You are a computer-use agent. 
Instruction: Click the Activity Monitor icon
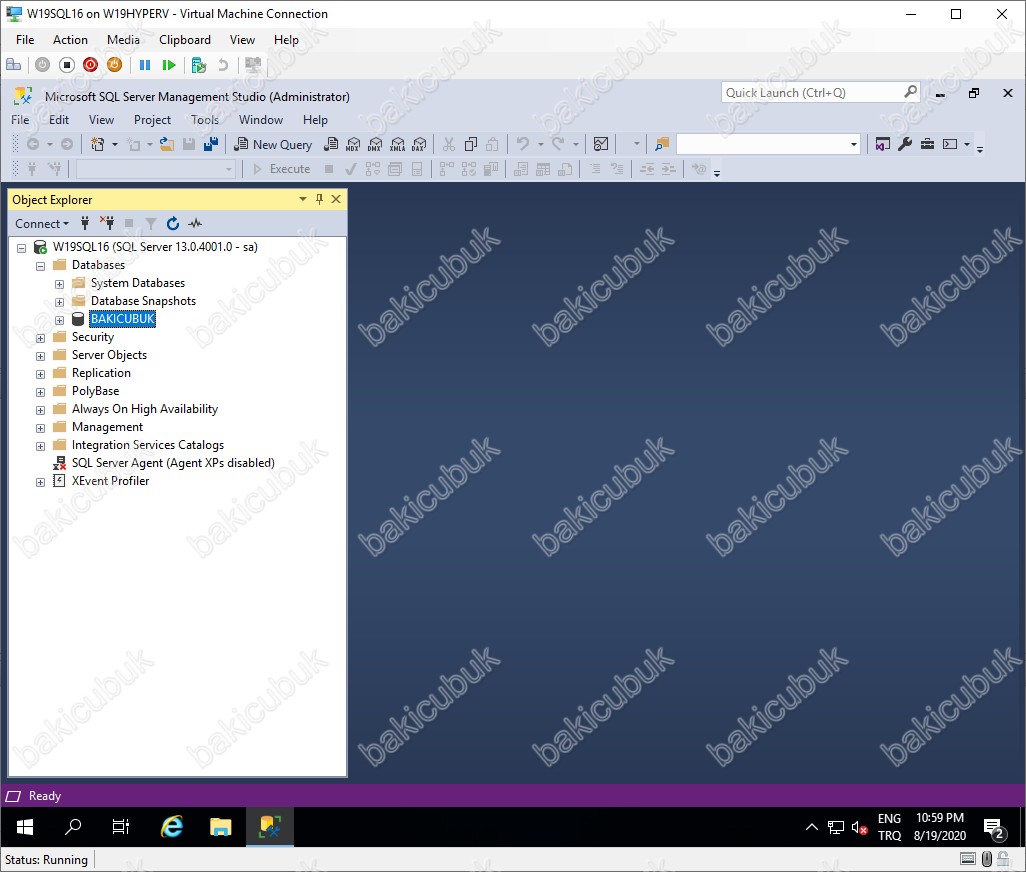[x=601, y=144]
